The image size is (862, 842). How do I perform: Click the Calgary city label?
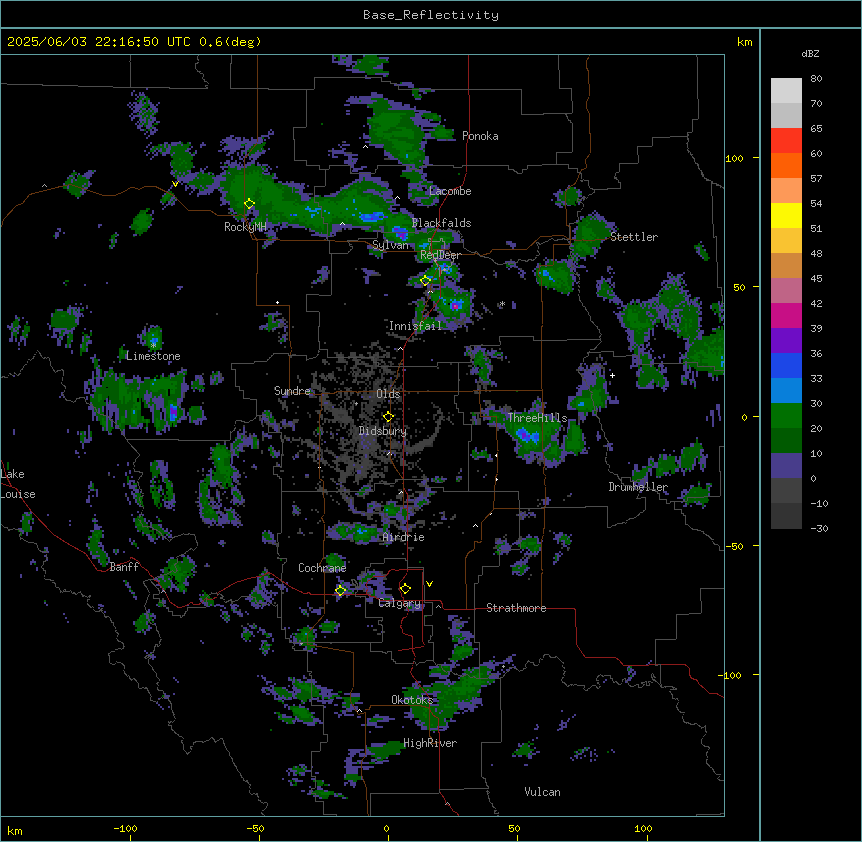400,603
